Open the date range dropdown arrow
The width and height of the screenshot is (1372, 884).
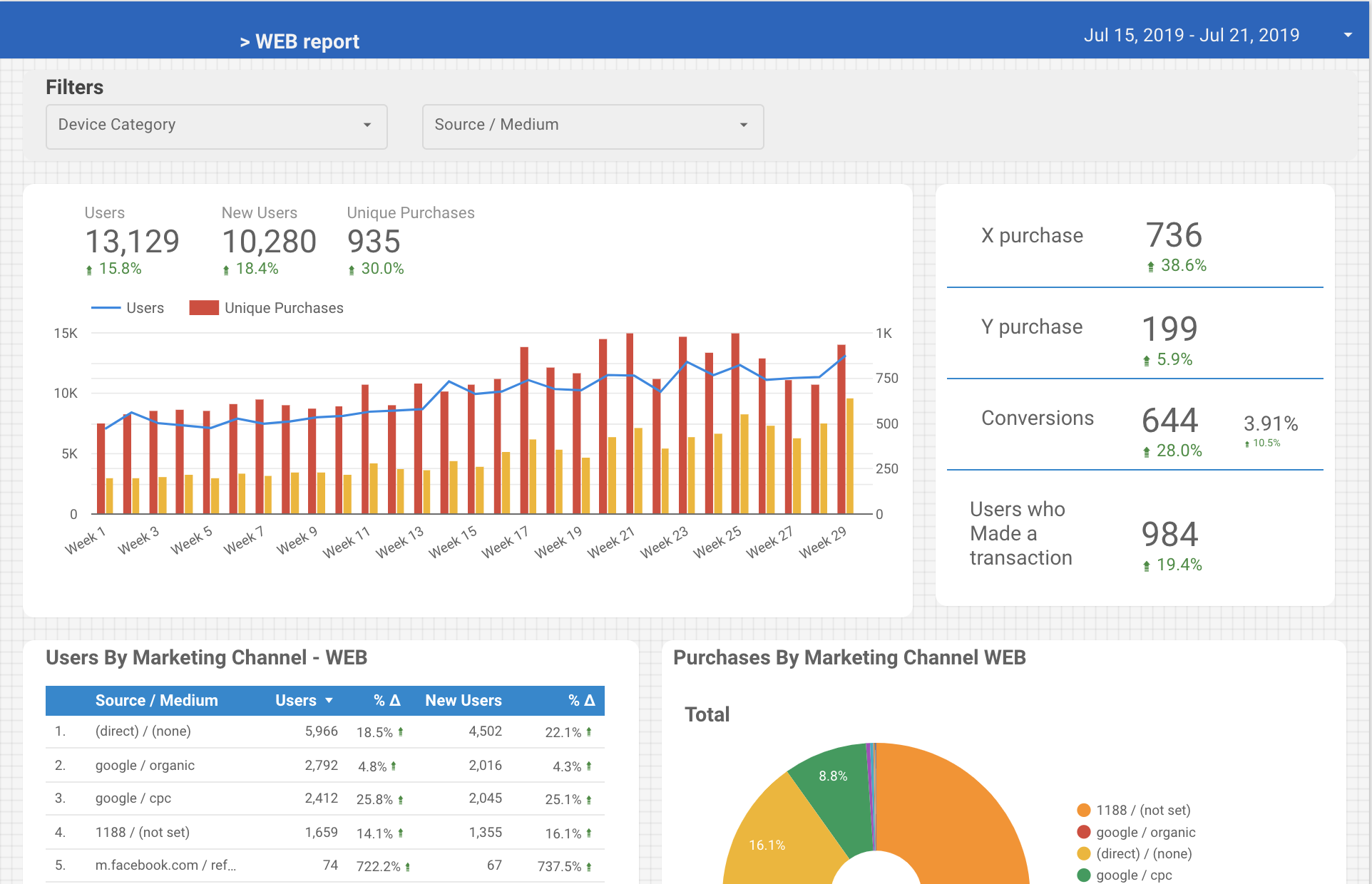(1348, 35)
